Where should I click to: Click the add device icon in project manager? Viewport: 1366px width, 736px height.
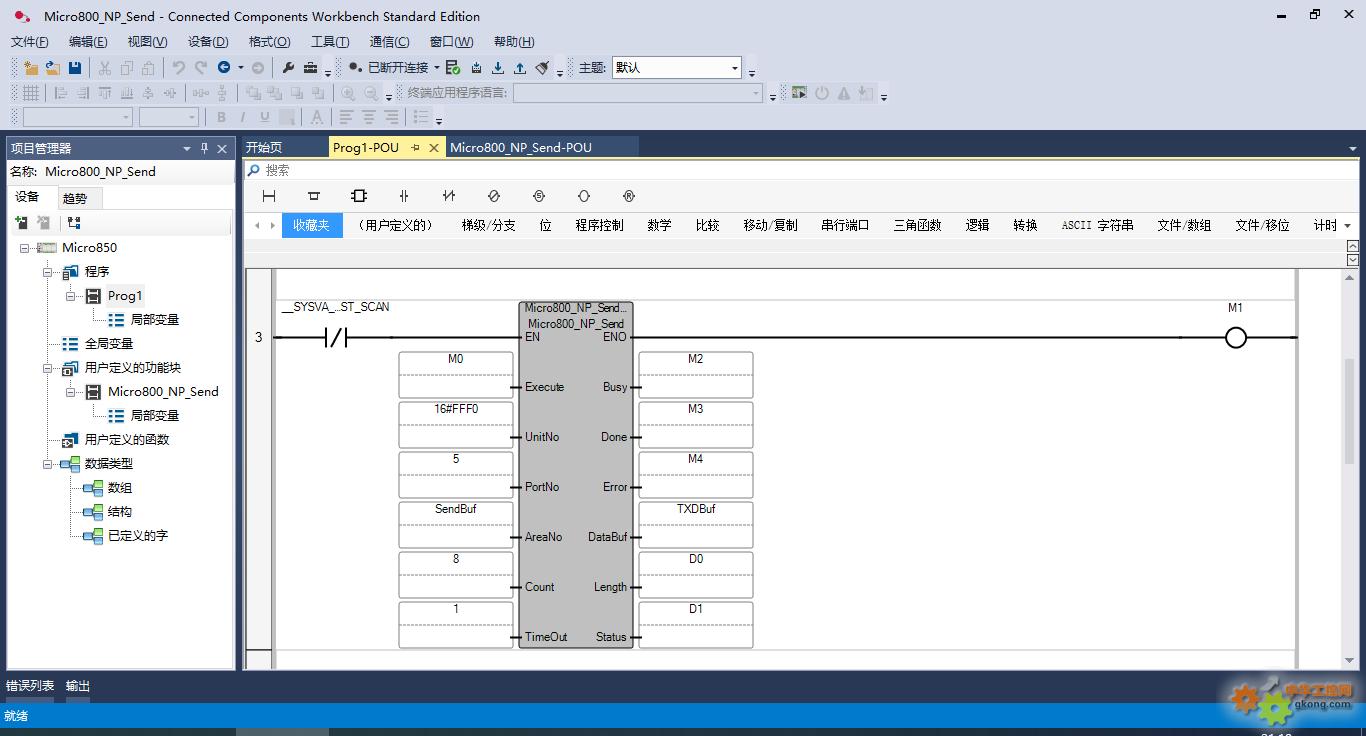[21, 222]
